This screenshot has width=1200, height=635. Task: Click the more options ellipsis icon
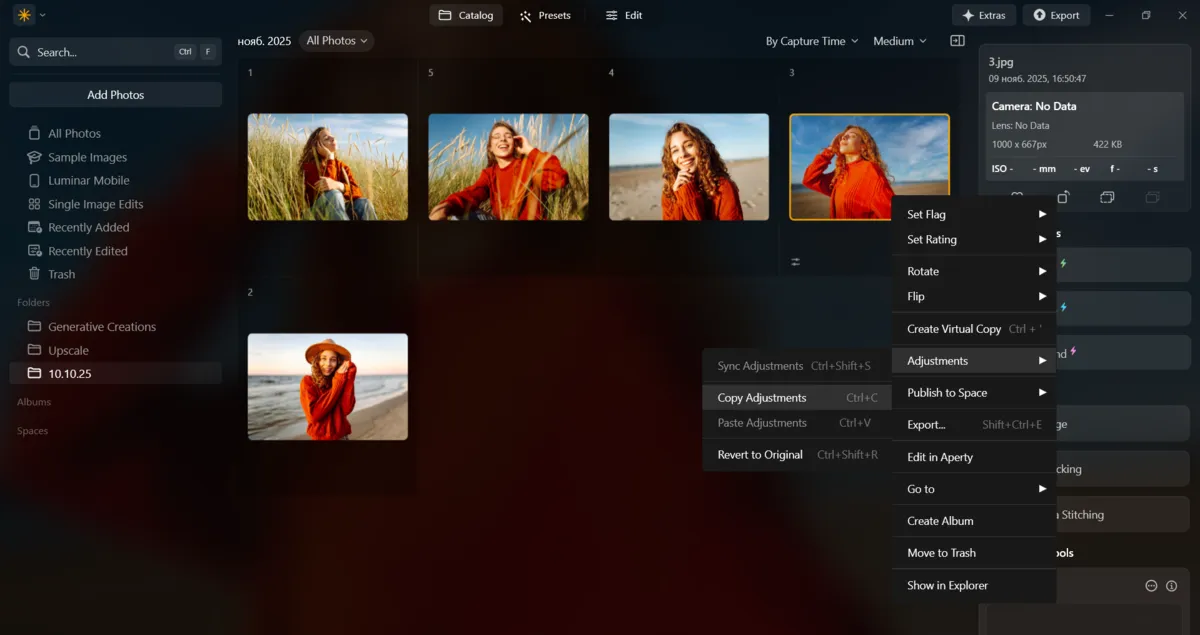point(1151,586)
